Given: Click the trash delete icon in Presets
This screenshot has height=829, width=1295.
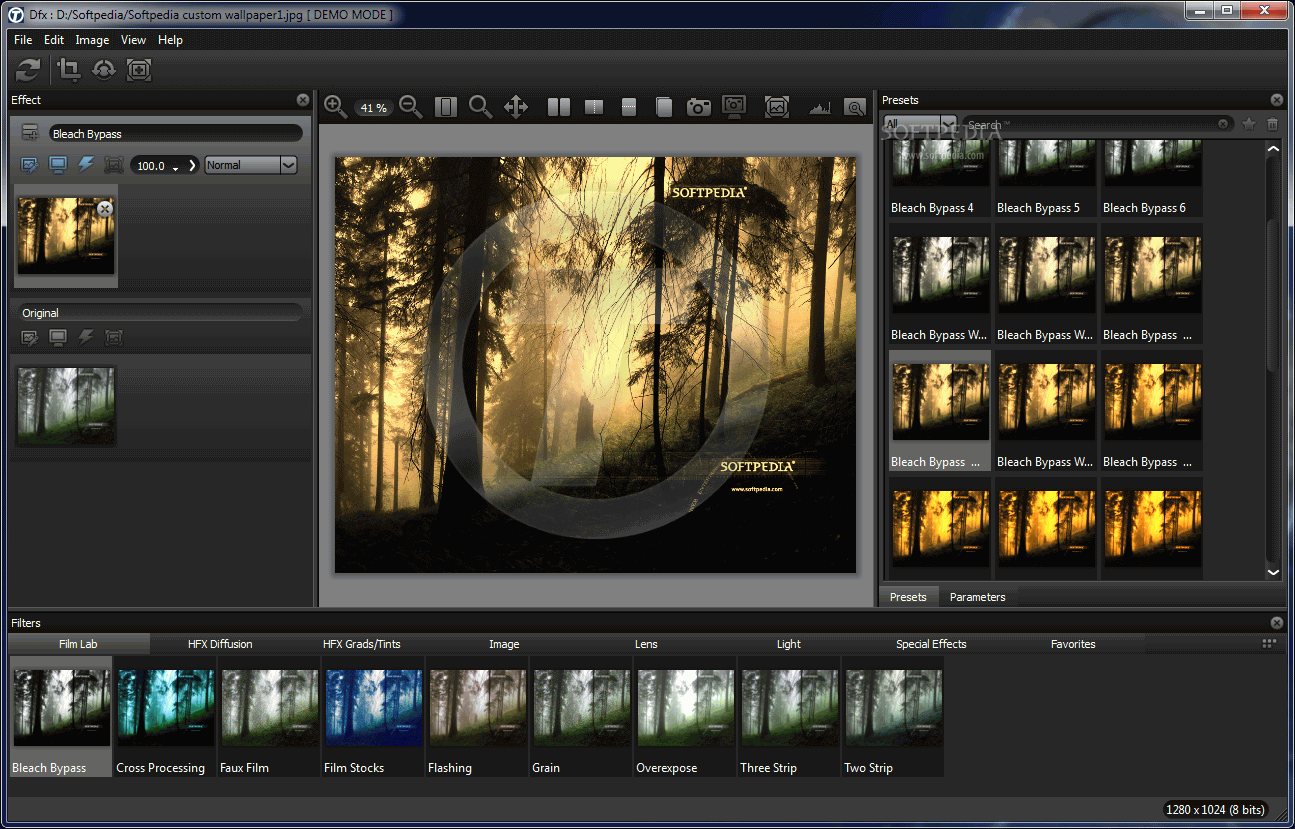Looking at the screenshot, I should [1273, 124].
